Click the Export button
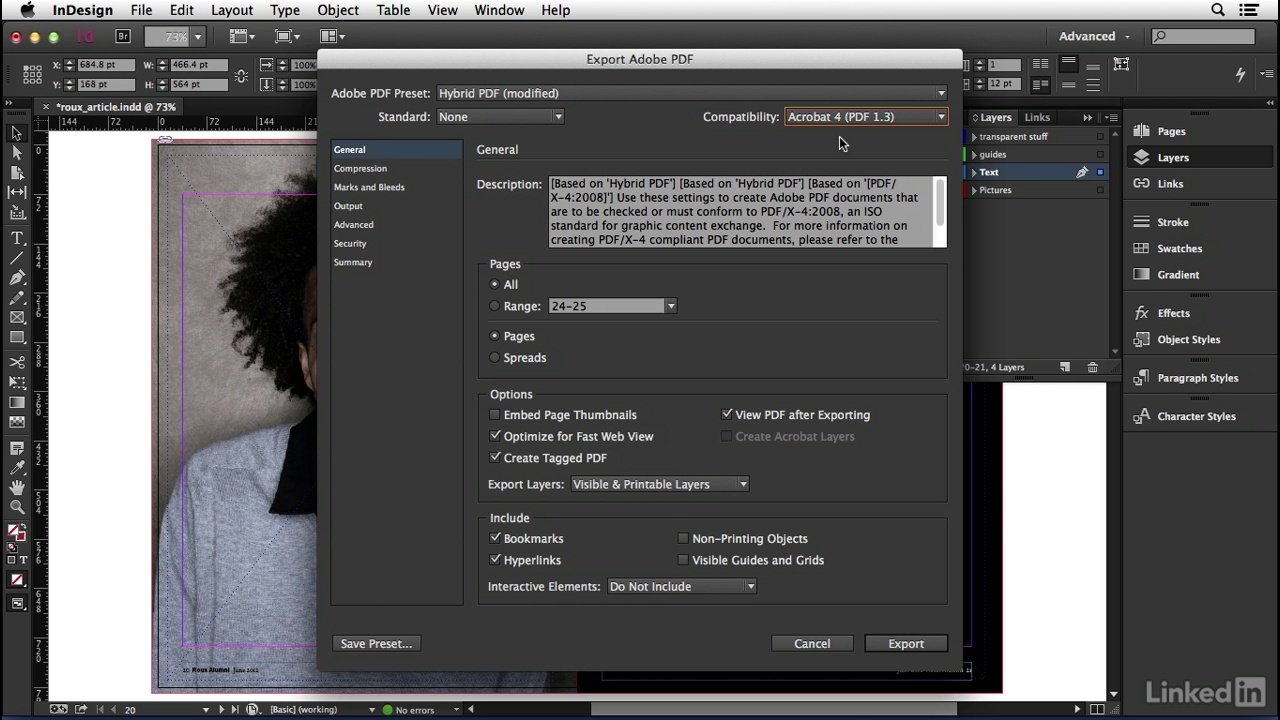This screenshot has width=1280, height=720. click(x=906, y=643)
